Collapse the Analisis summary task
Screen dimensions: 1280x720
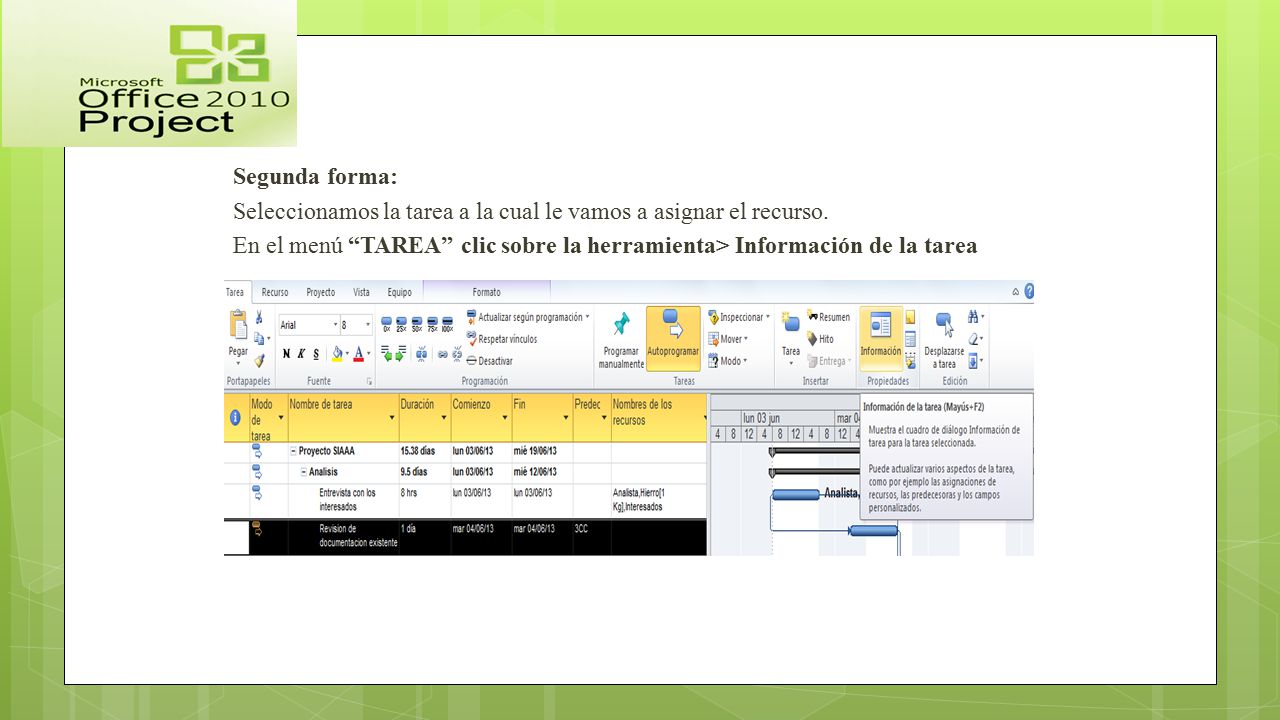click(304, 471)
